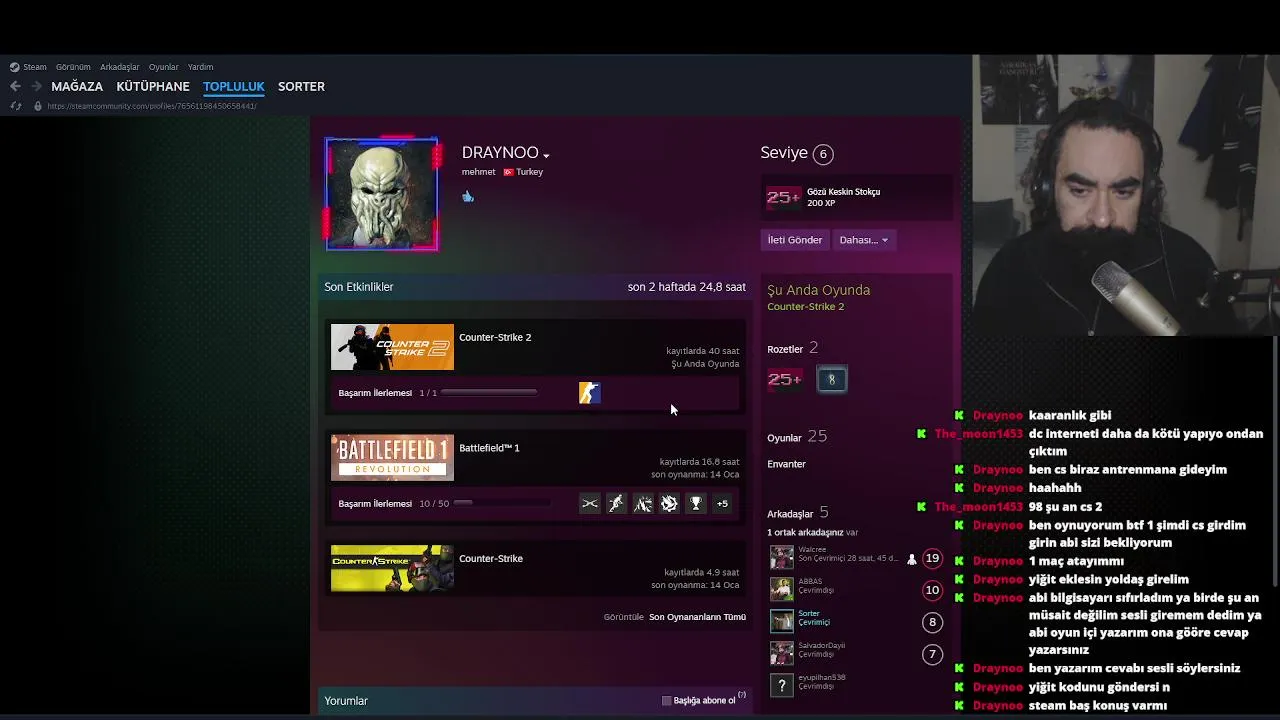Image resolution: width=1280 pixels, height=720 pixels.
Task: Switch to the KÜTÜPHANE tab
Action: 153,86
